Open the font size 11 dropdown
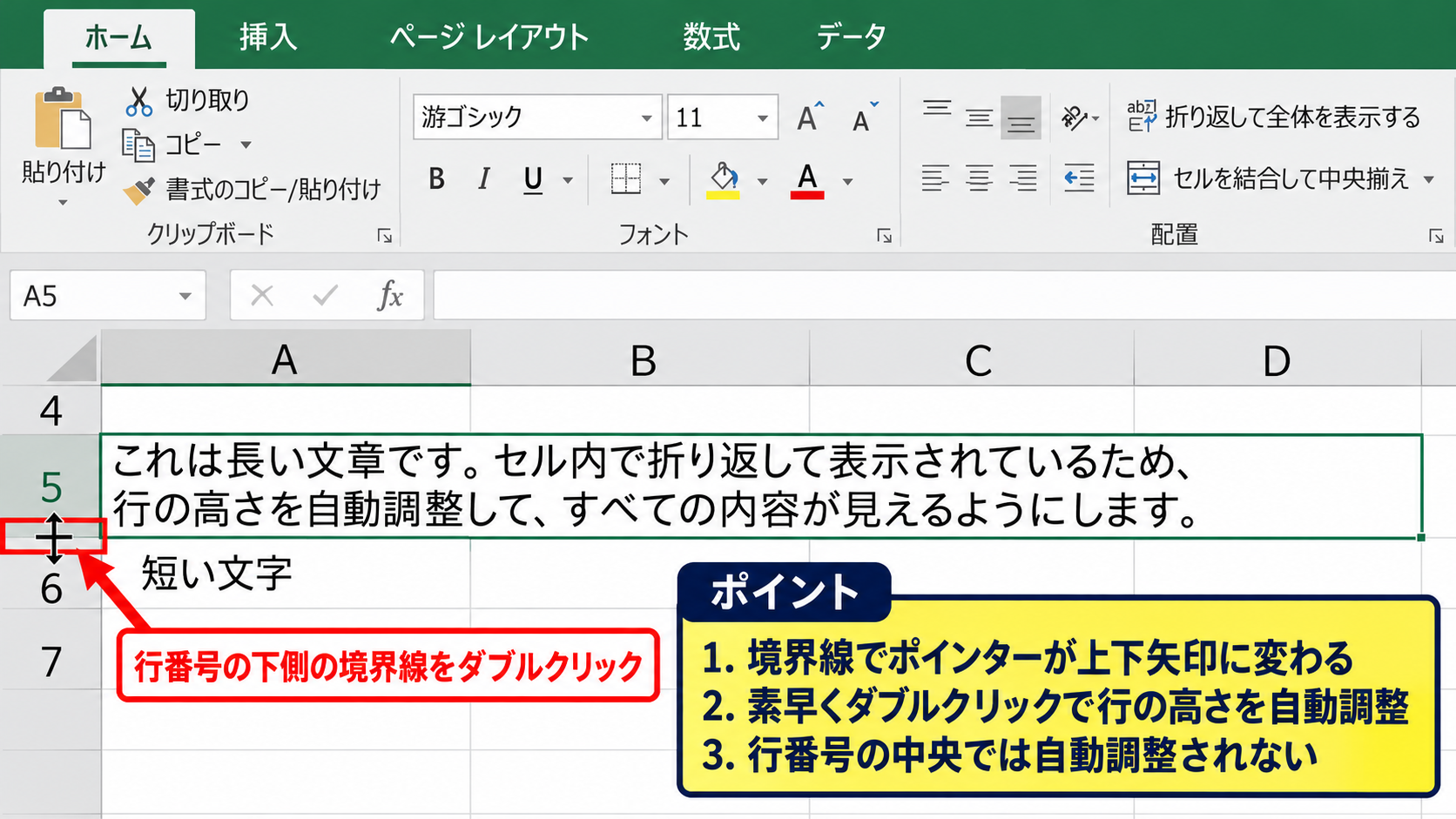The height and width of the screenshot is (819, 1456). pyautogui.click(x=763, y=118)
